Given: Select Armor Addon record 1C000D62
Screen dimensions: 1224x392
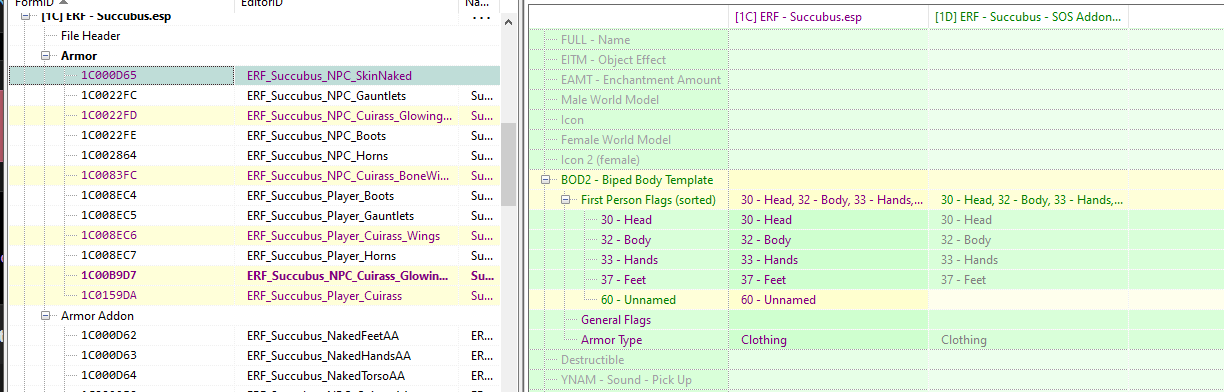Looking at the screenshot, I should [109, 336].
